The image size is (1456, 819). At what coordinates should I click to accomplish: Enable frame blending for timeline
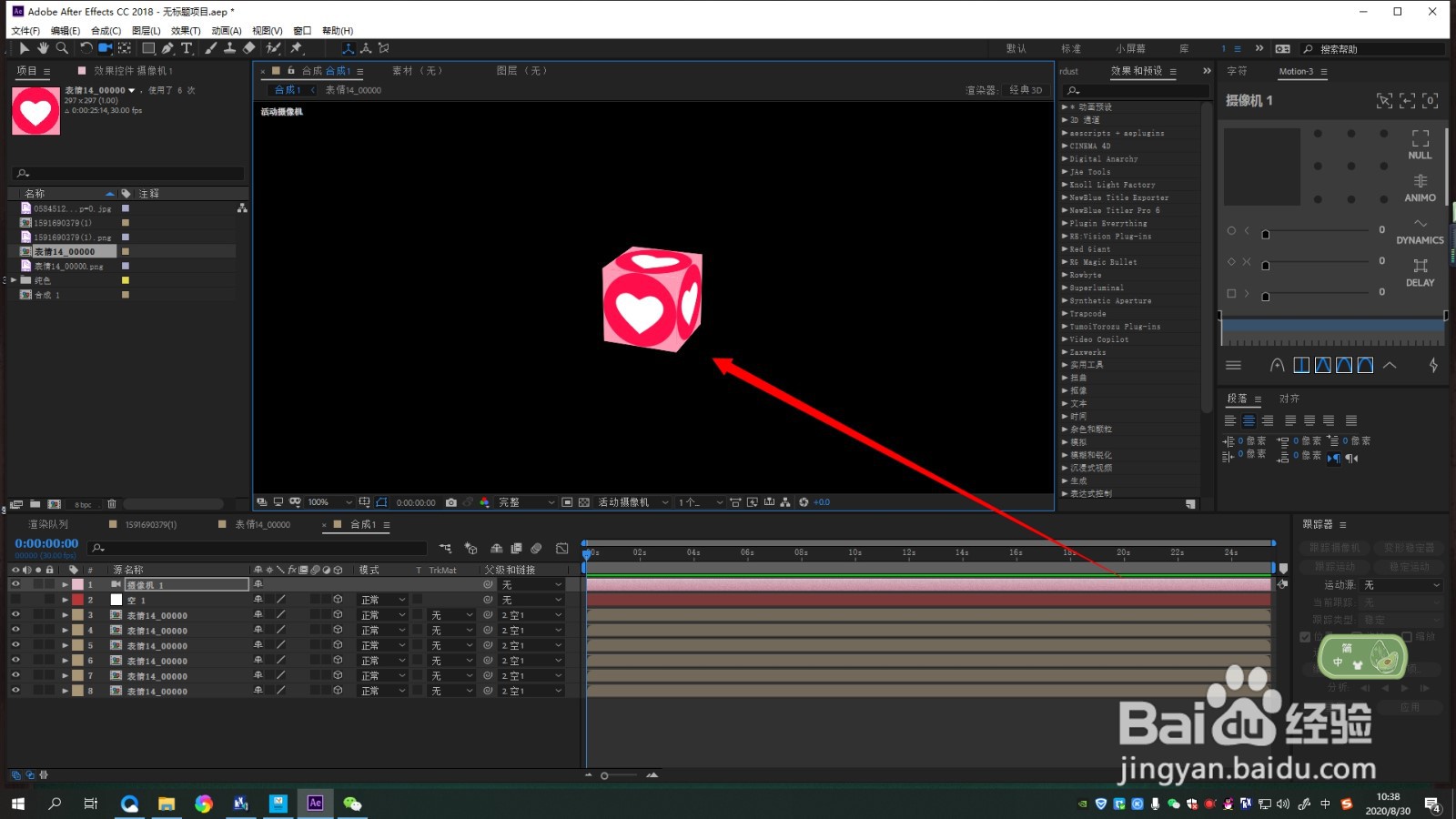point(516,548)
